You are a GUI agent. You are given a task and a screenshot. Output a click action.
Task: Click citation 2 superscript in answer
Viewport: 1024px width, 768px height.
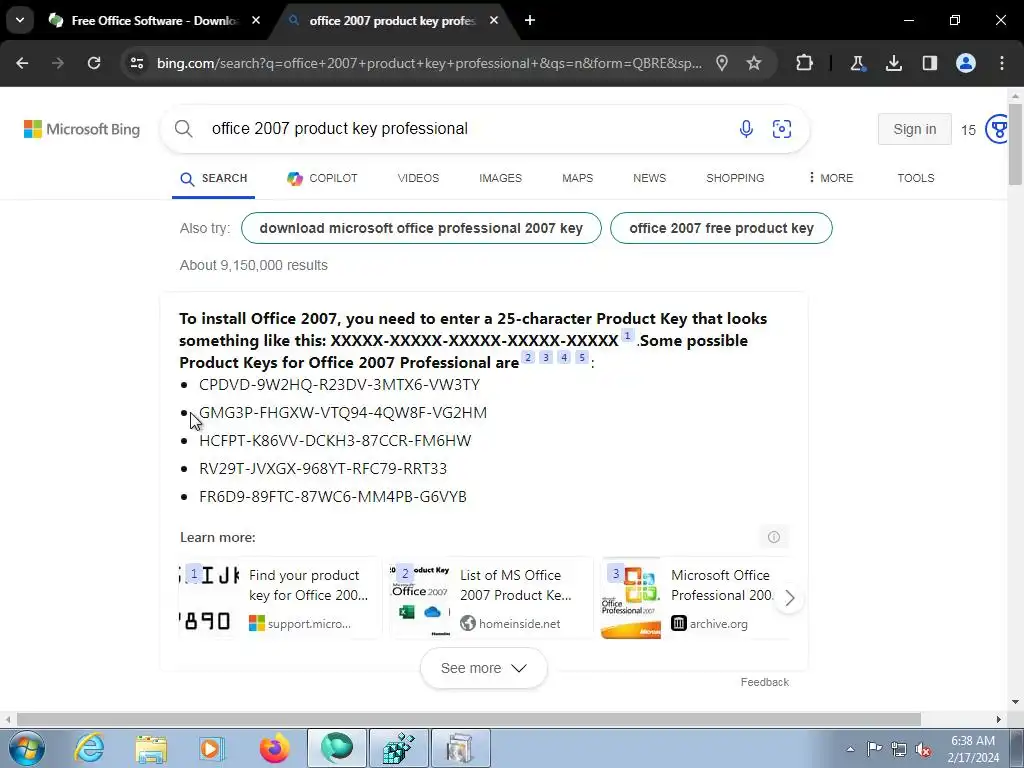(x=528, y=357)
